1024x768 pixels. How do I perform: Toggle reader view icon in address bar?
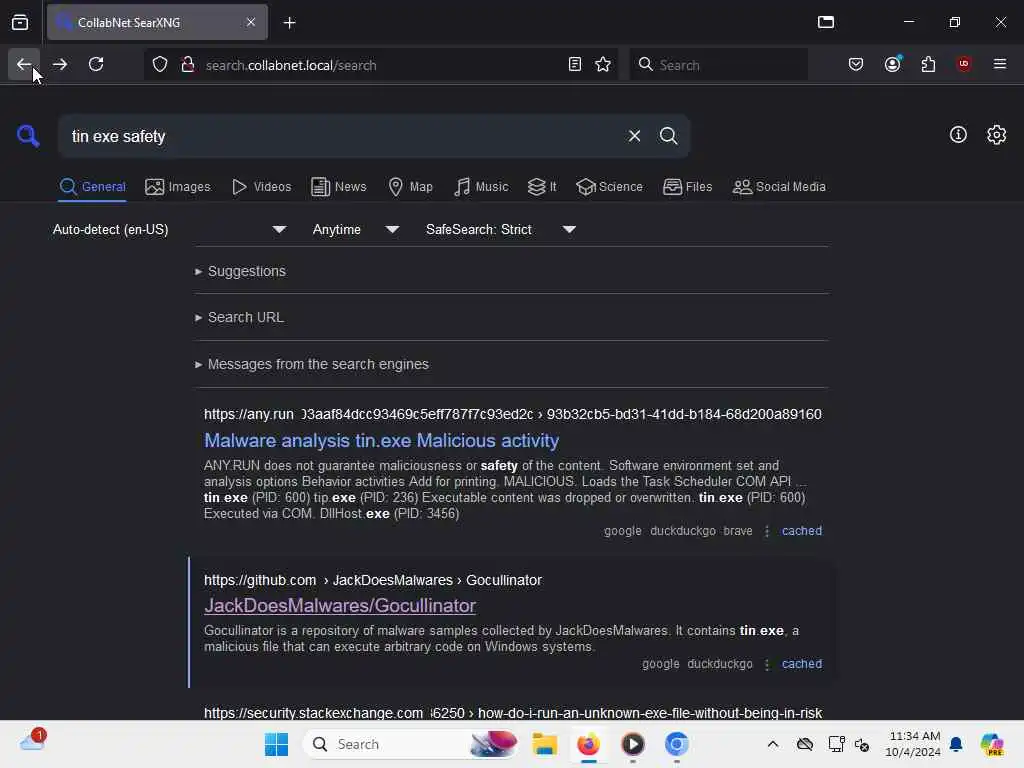point(575,65)
